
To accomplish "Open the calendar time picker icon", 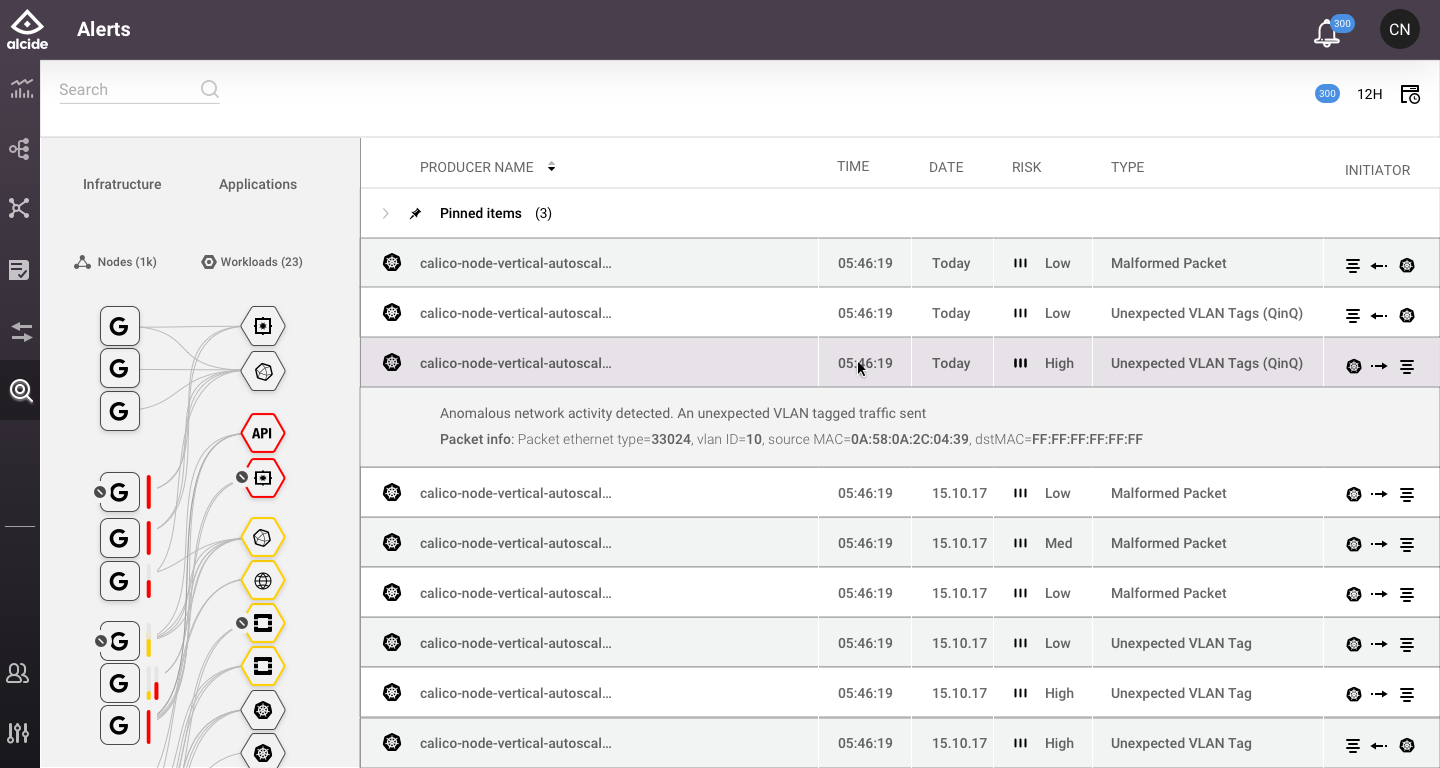I will pyautogui.click(x=1410, y=94).
